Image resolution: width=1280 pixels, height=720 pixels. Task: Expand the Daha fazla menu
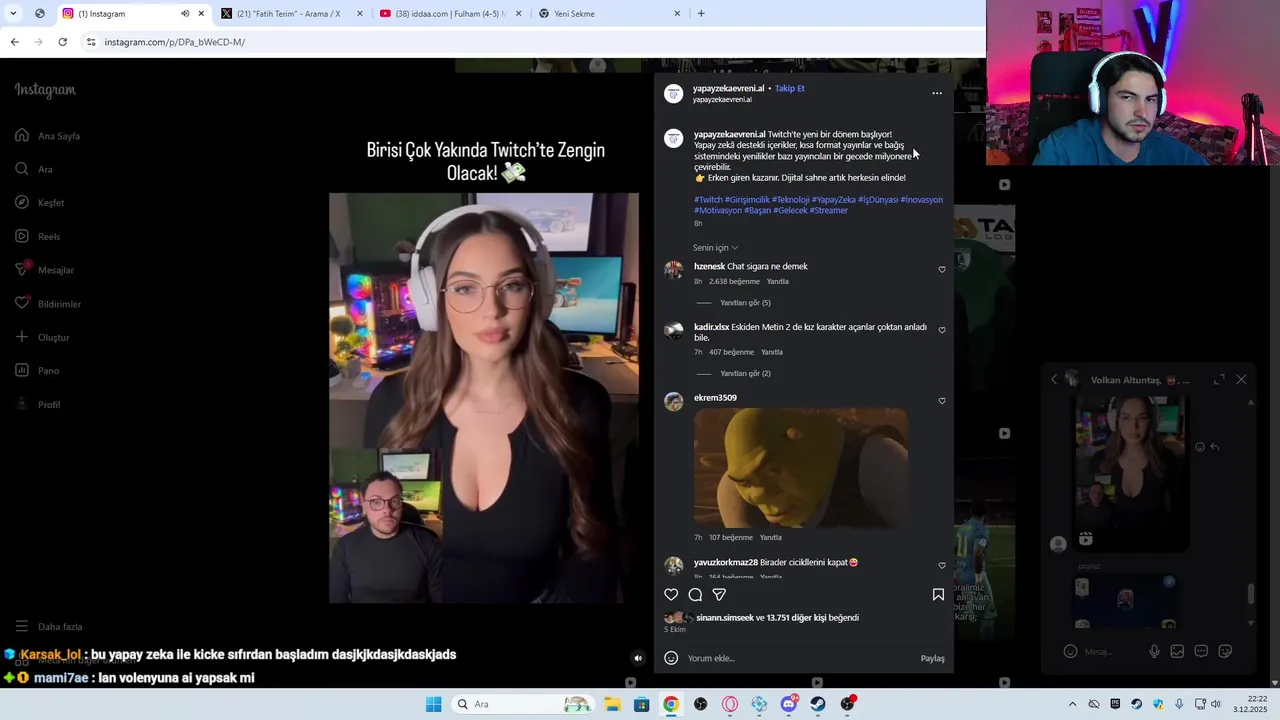point(49,627)
